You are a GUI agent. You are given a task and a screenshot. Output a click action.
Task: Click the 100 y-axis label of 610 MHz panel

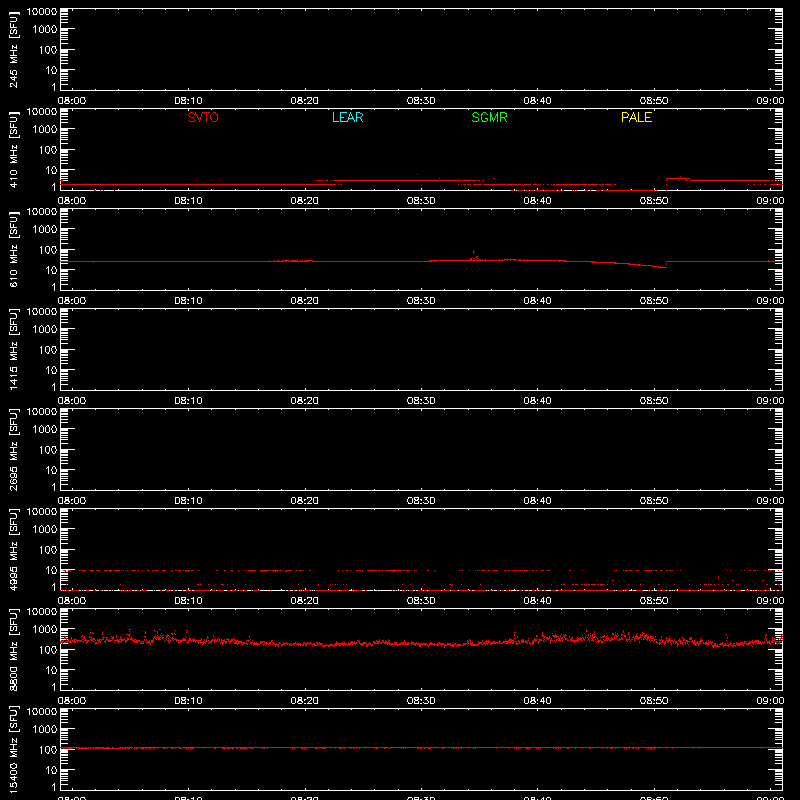(x=49, y=250)
